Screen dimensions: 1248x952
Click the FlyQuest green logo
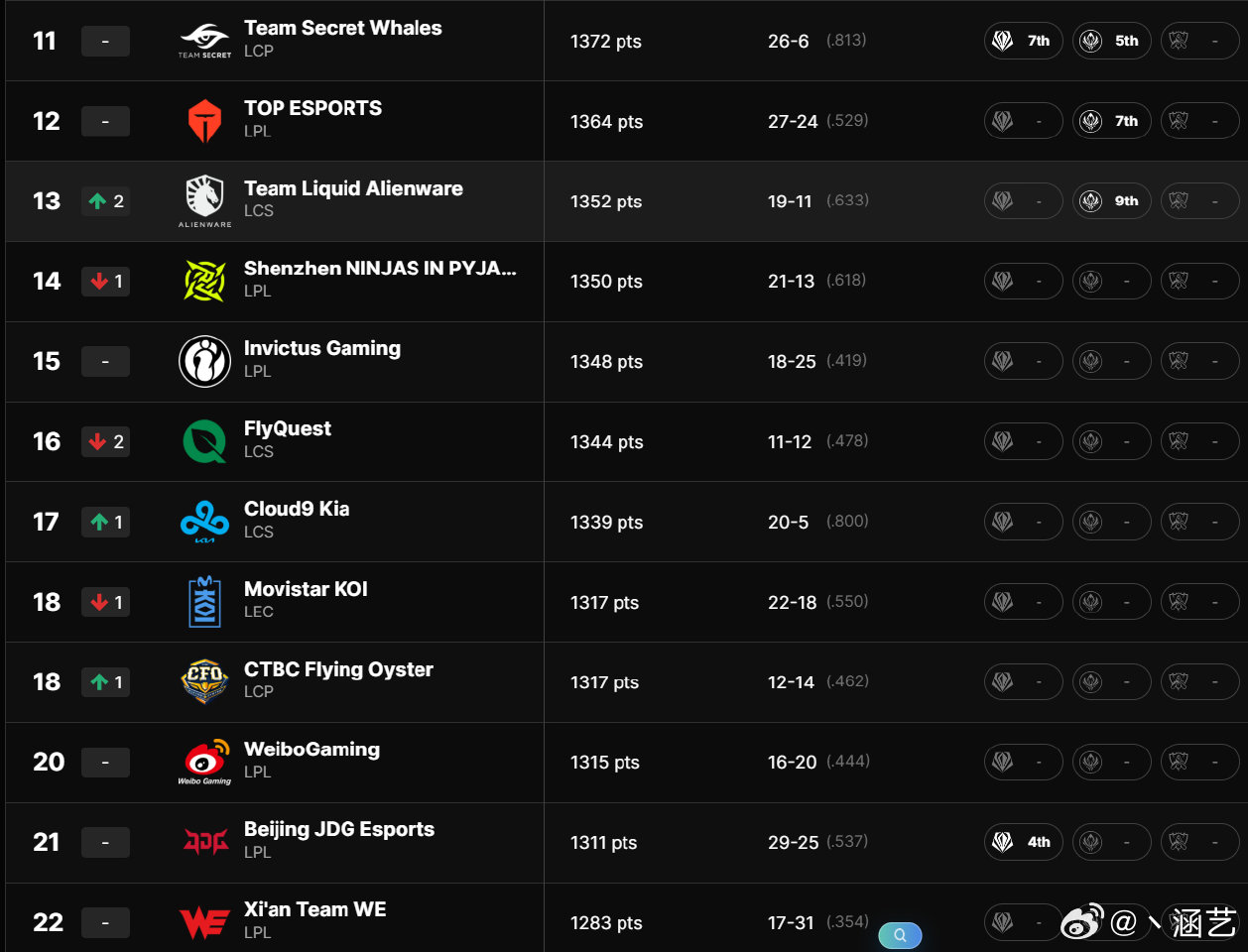click(204, 441)
